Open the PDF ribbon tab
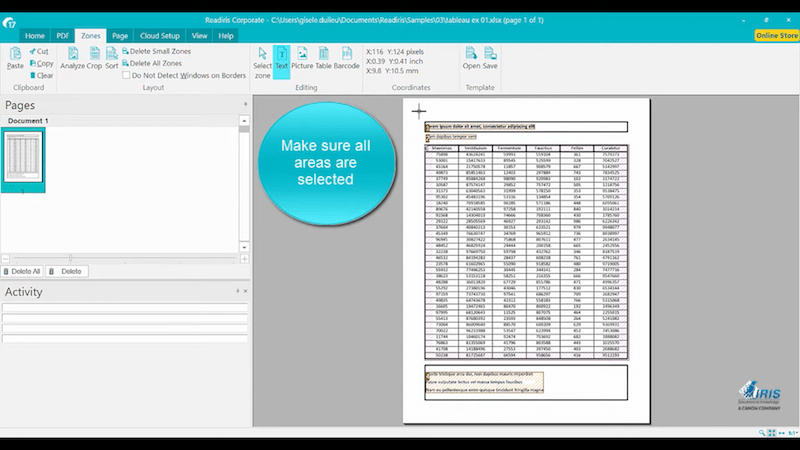 click(x=62, y=36)
